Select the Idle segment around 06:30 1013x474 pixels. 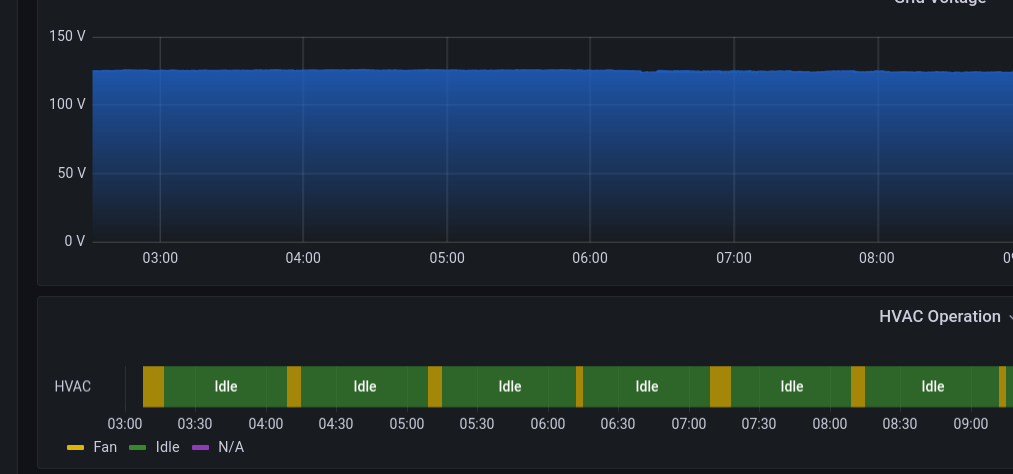point(646,387)
